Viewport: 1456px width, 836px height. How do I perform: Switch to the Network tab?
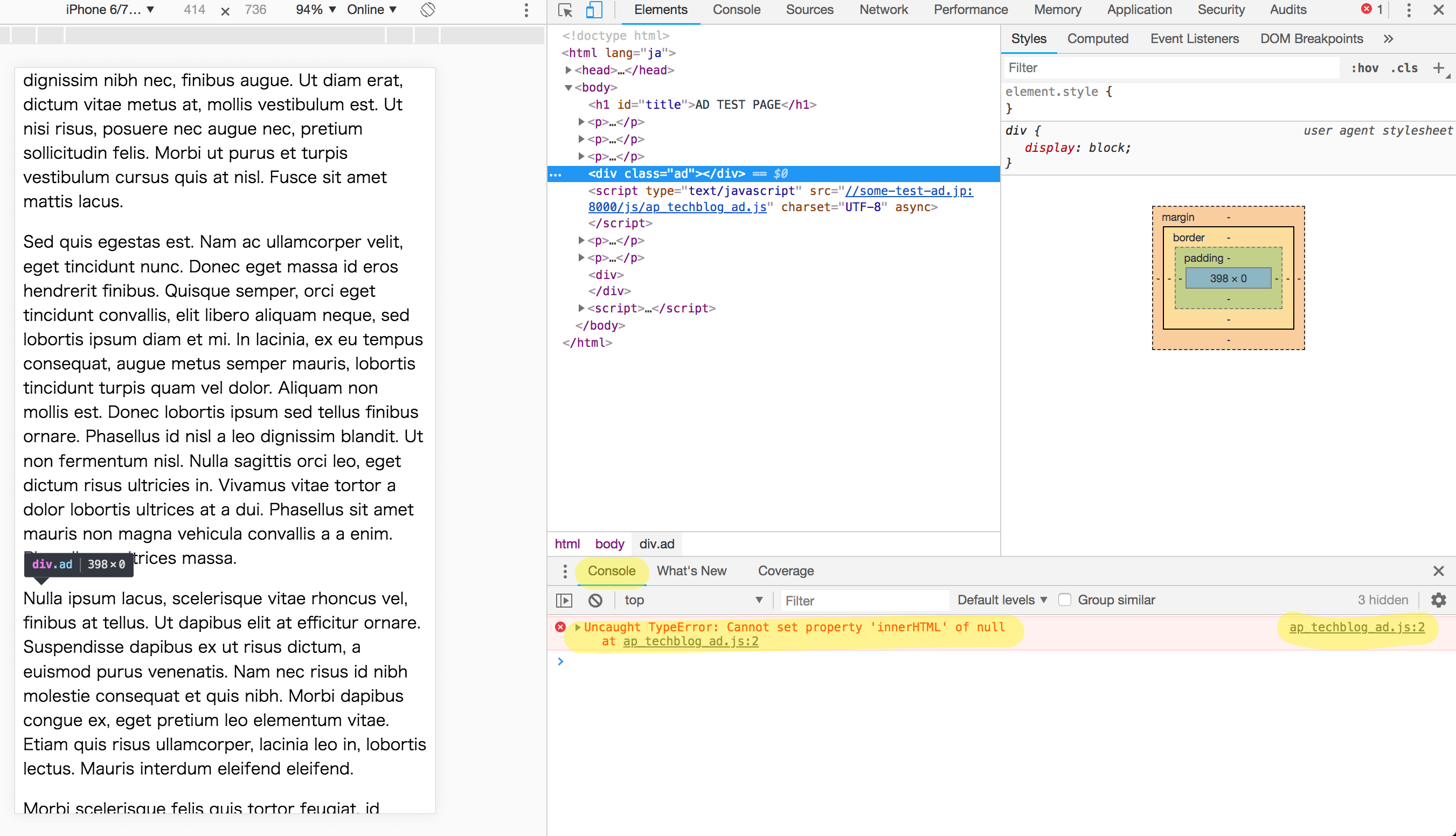pos(883,10)
